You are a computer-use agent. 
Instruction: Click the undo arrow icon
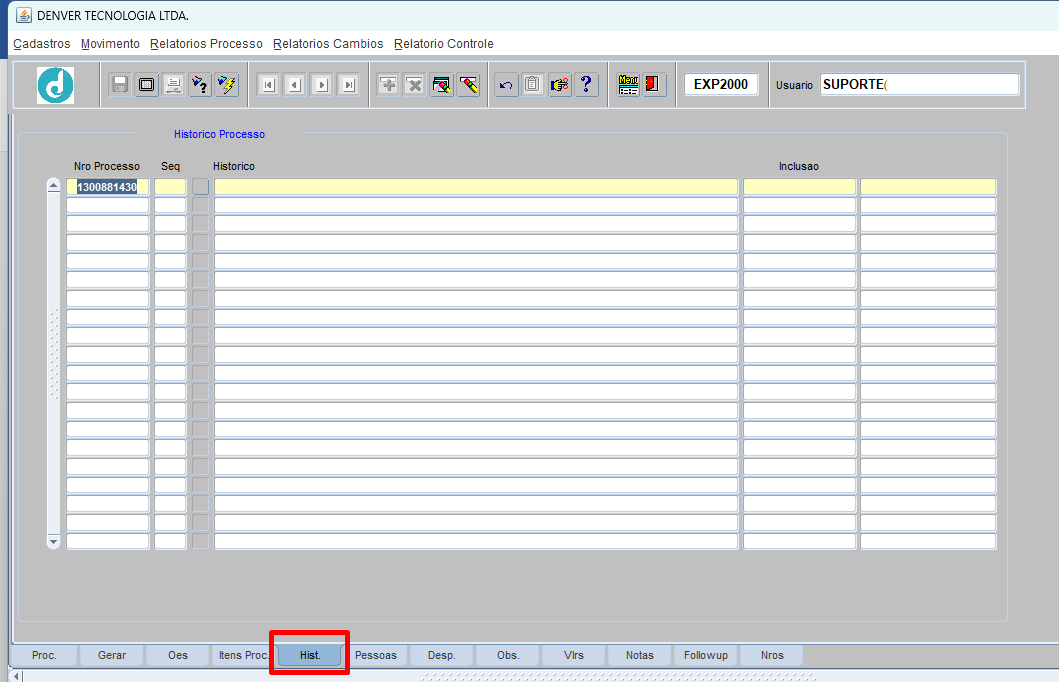pos(506,85)
